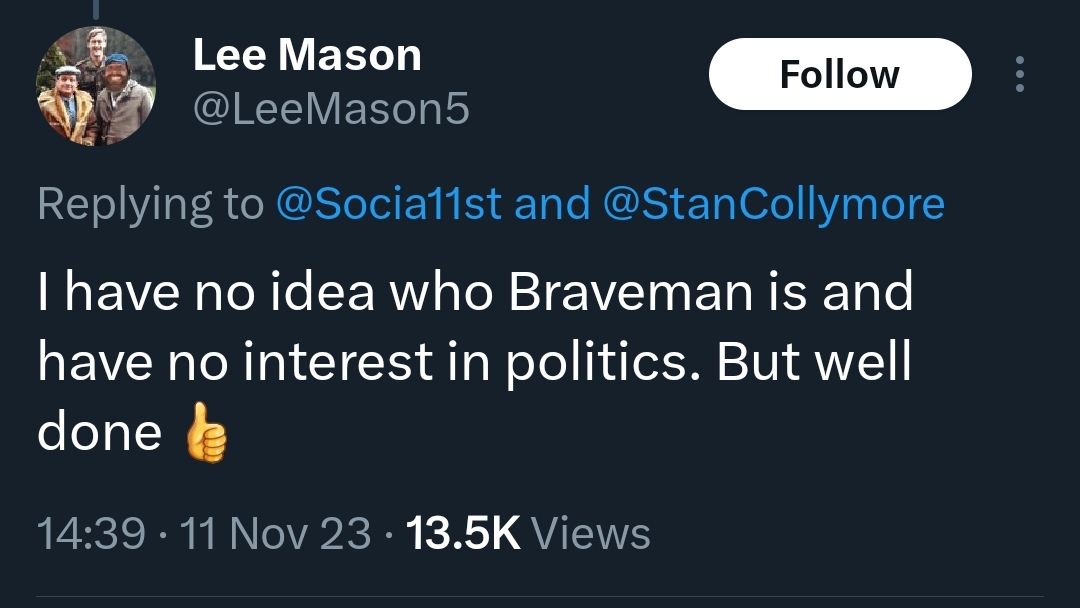Click the "Replying to" text
The height and width of the screenshot is (608, 1080).
click(x=151, y=203)
